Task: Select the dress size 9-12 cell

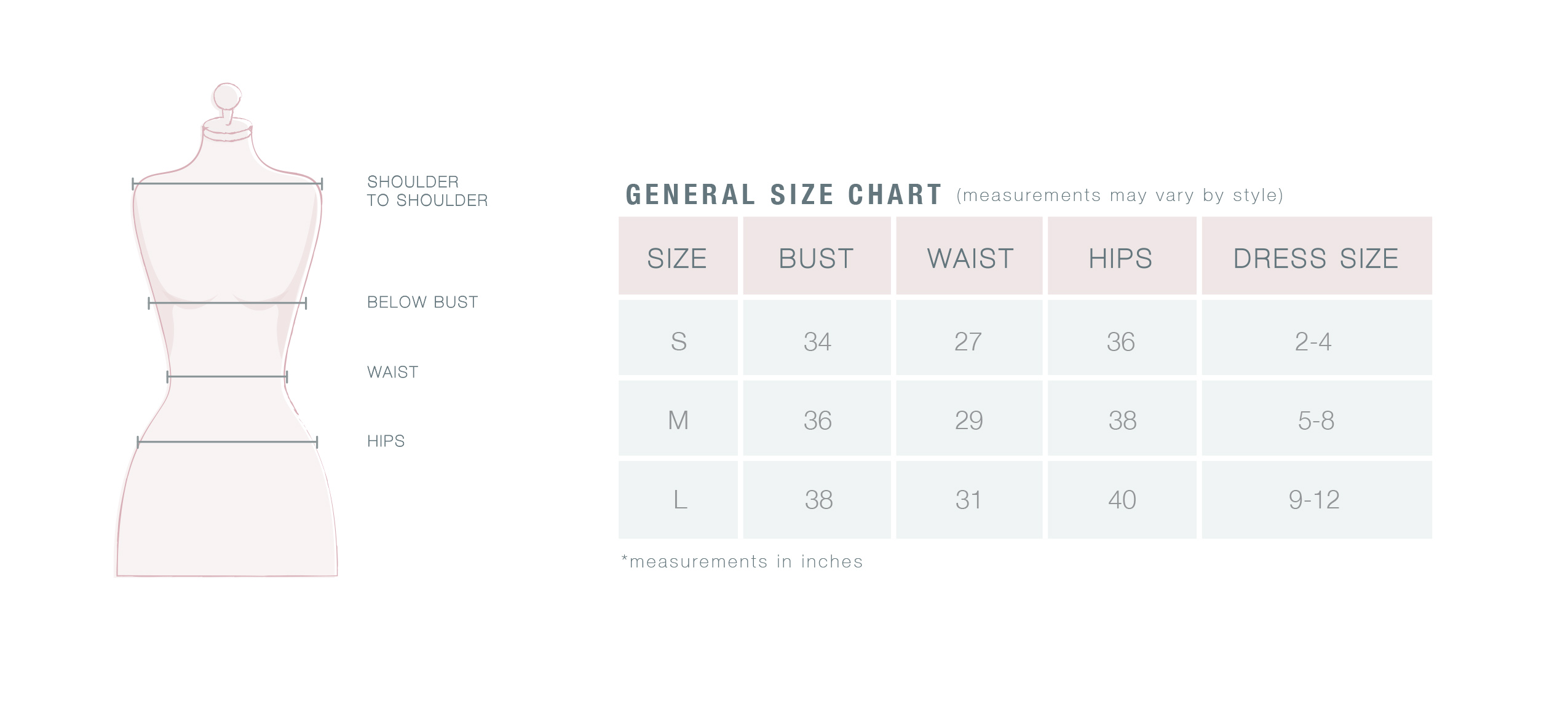Action: pyautogui.click(x=1316, y=499)
